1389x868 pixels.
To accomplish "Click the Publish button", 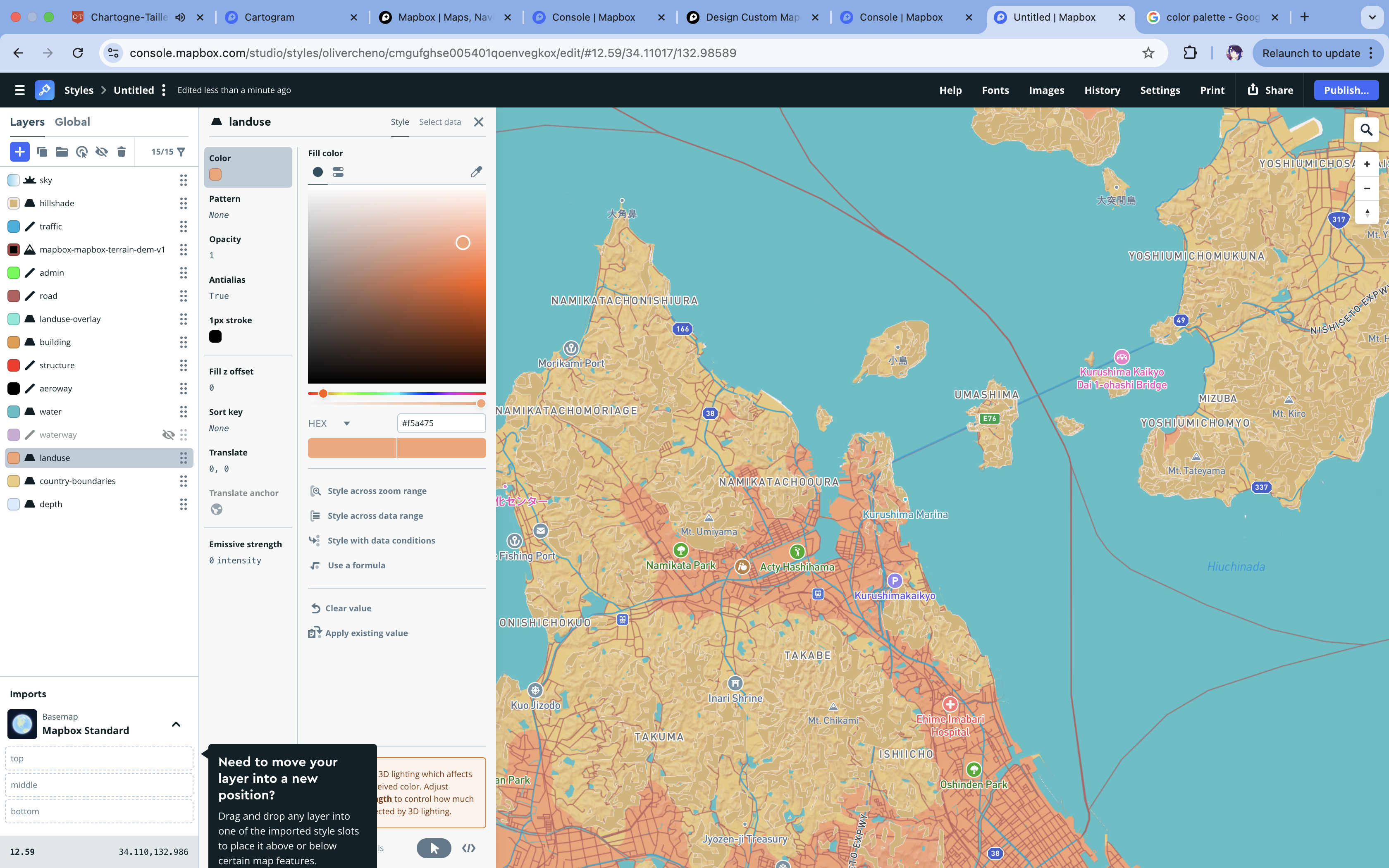I will click(x=1346, y=90).
